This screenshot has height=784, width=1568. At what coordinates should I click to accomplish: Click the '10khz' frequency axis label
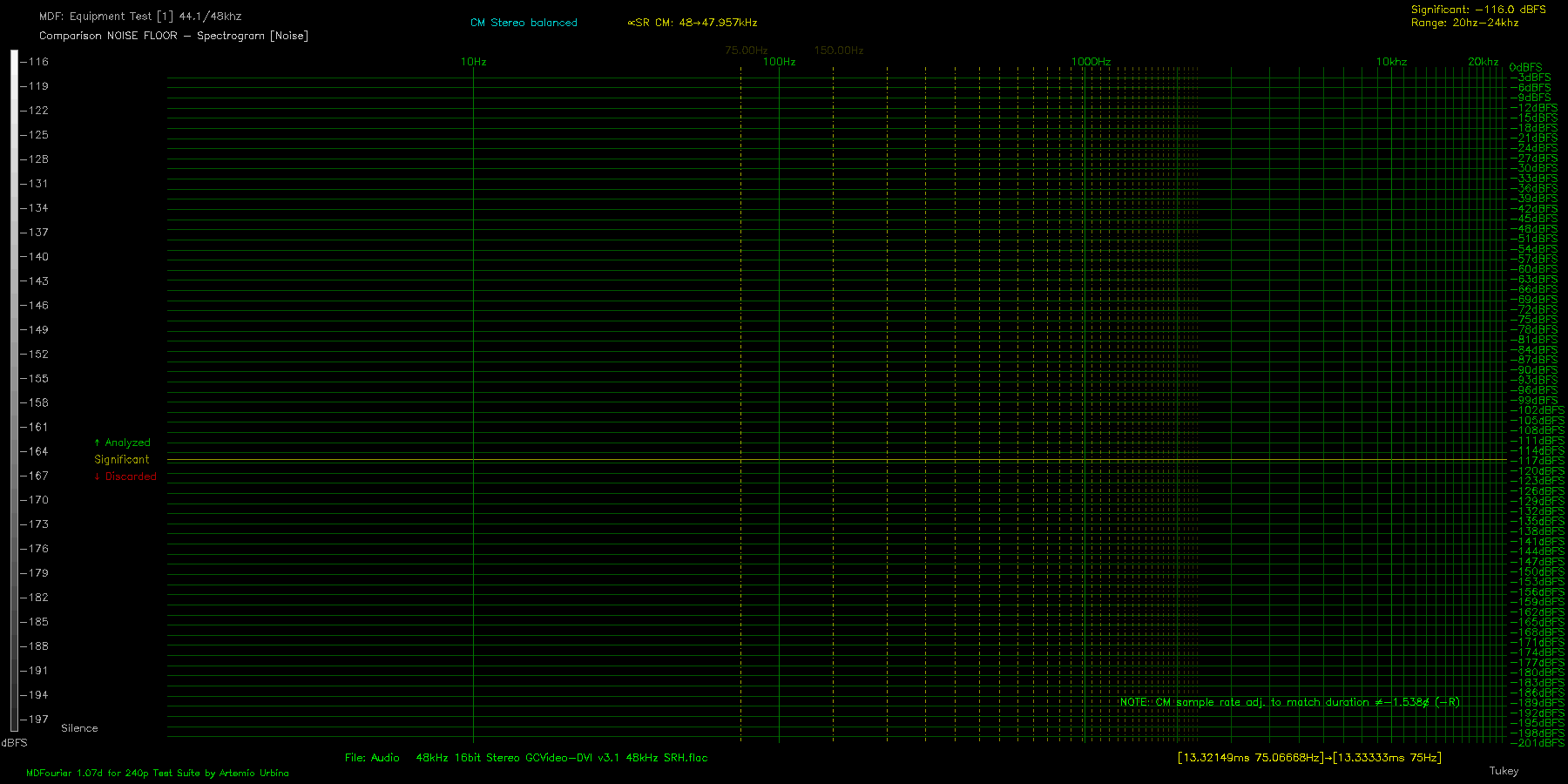pyautogui.click(x=1391, y=62)
